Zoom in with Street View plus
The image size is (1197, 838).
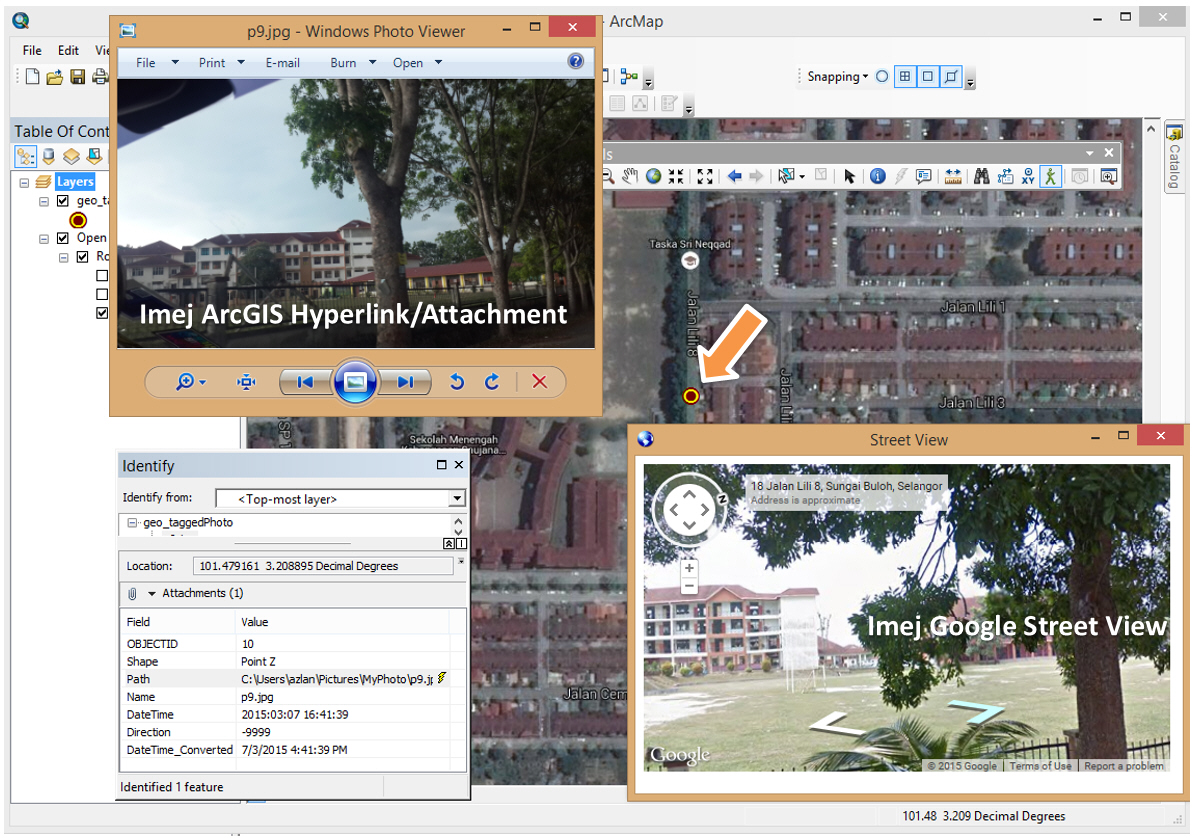(689, 568)
